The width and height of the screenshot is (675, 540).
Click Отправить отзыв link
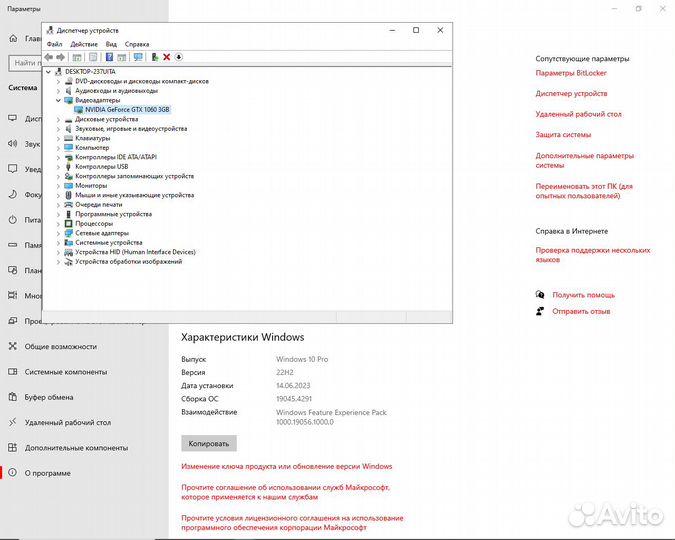pyautogui.click(x=581, y=311)
